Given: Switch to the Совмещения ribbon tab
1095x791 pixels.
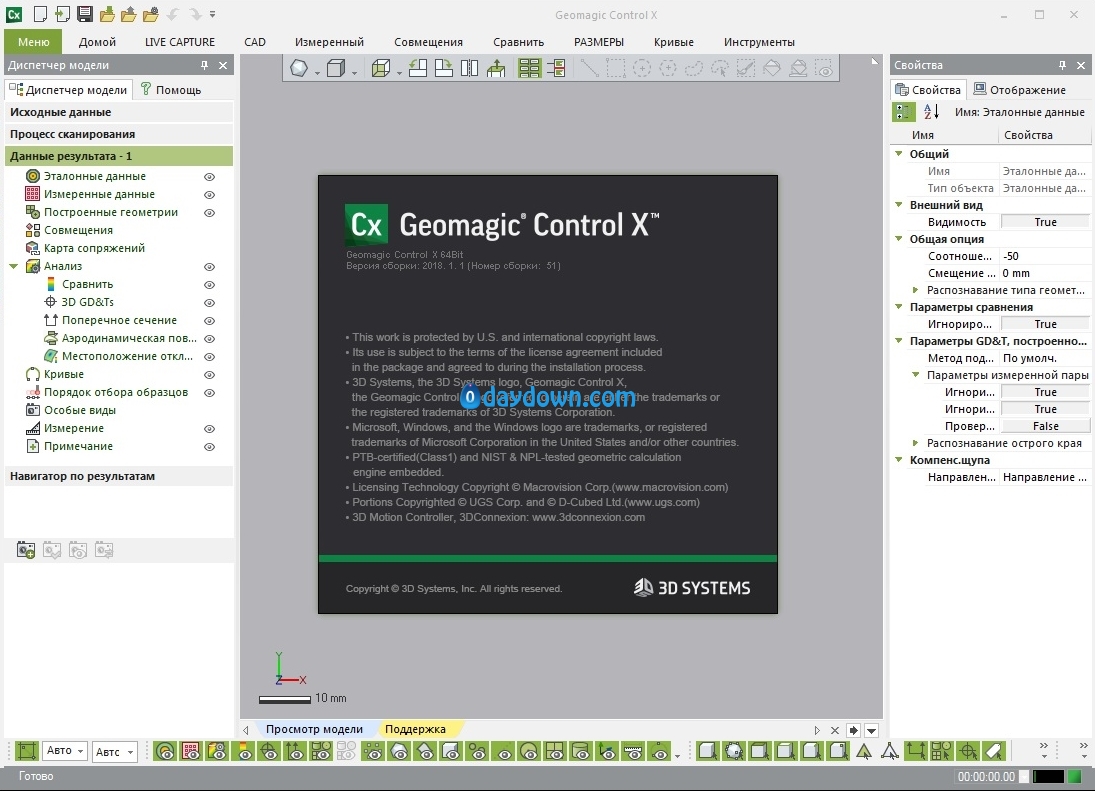Looking at the screenshot, I should [428, 42].
